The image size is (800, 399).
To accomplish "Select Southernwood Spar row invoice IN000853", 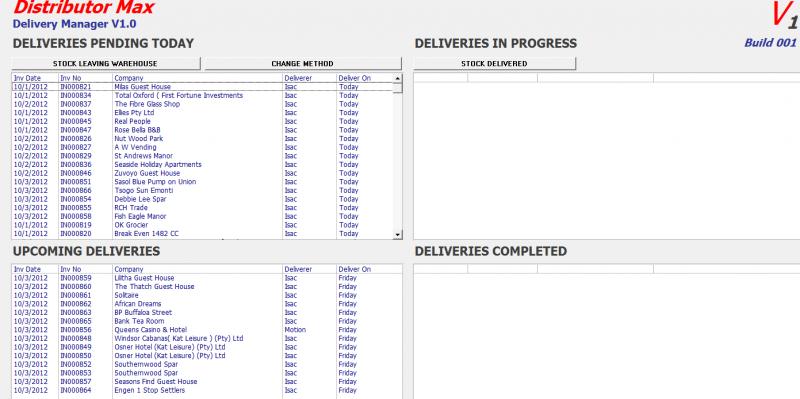I will coord(207,373).
